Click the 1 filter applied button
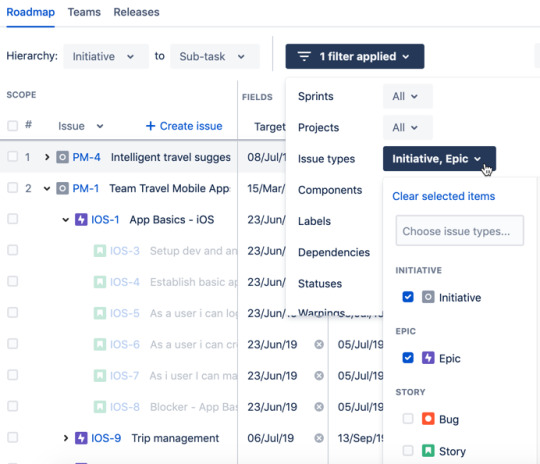The image size is (540, 464). pyautogui.click(x=355, y=56)
